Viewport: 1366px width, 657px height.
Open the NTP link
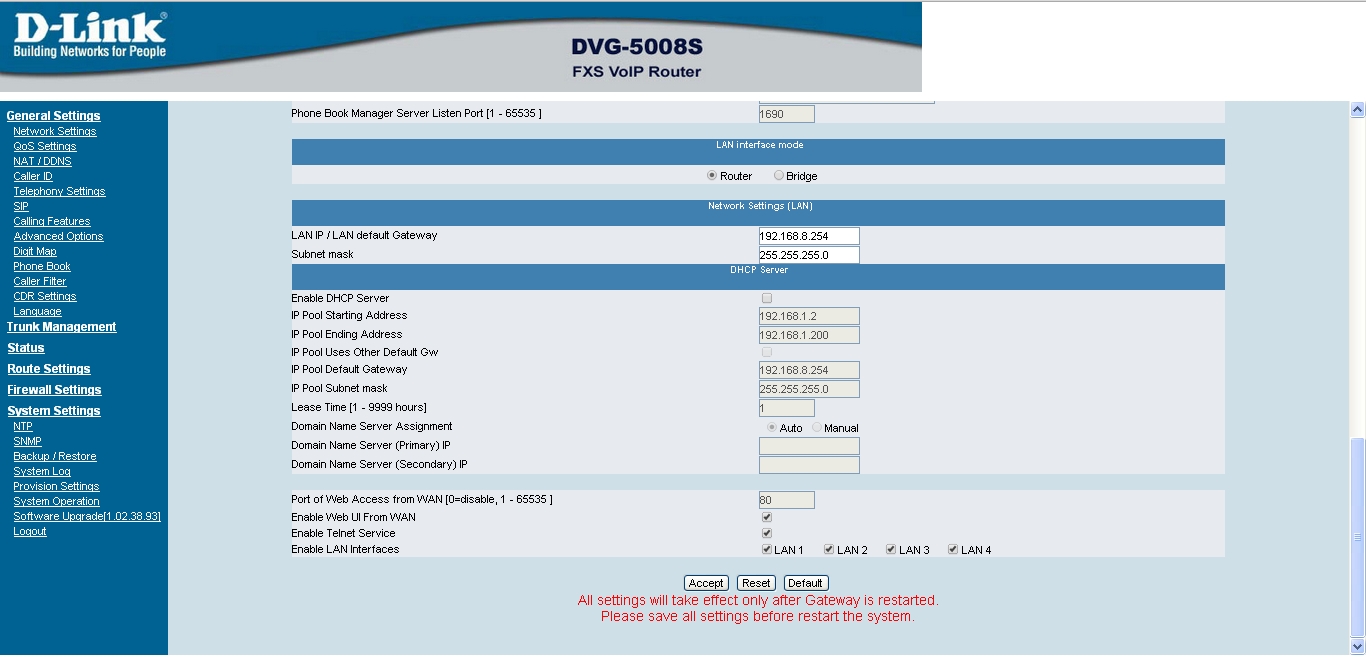23,426
